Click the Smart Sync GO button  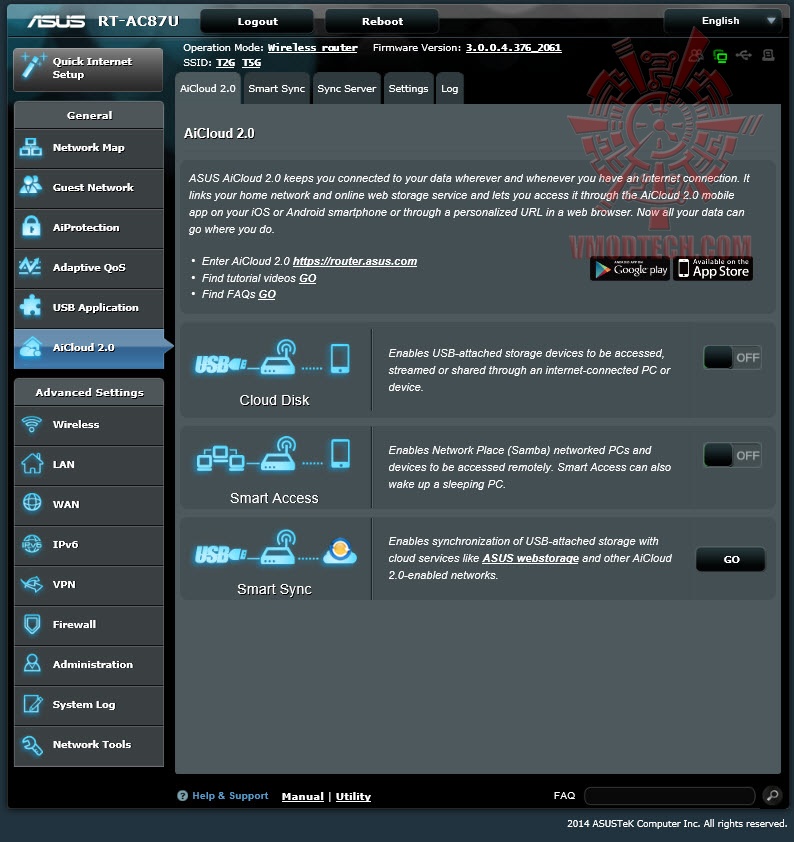click(x=731, y=559)
